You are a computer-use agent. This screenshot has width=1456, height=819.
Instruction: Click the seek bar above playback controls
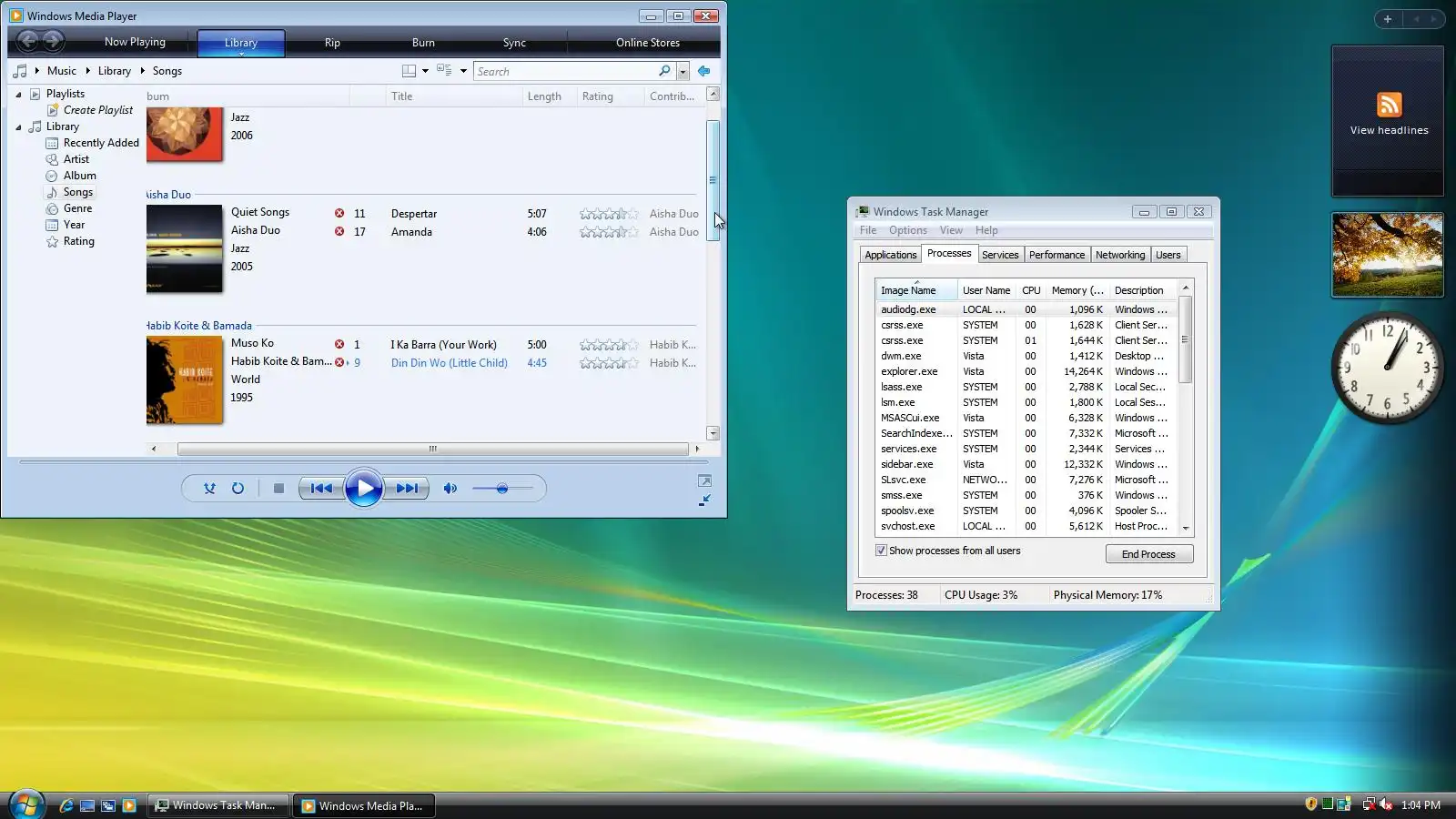[x=364, y=462]
